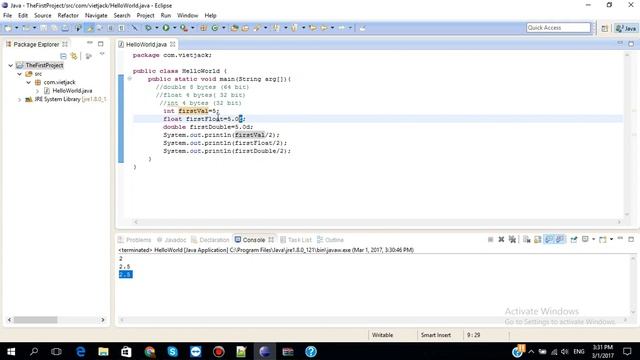Open the Help menu
The height and width of the screenshot is (360, 640).
[x=210, y=16]
